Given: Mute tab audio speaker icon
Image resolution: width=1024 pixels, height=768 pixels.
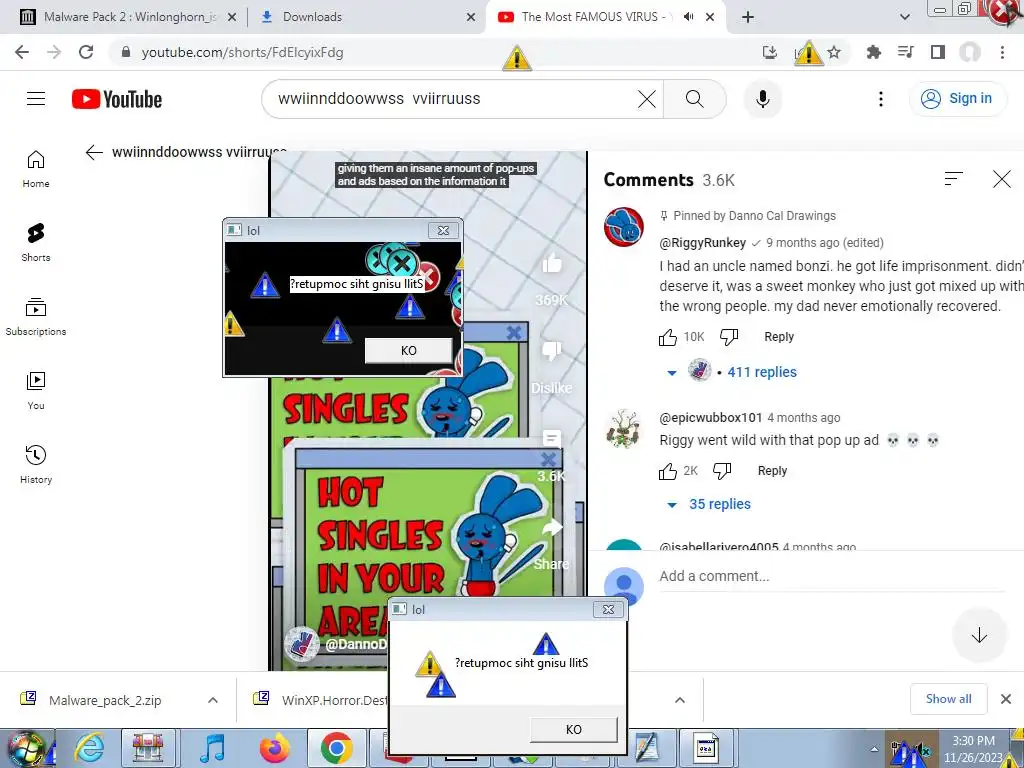Looking at the screenshot, I should pos(688,17).
